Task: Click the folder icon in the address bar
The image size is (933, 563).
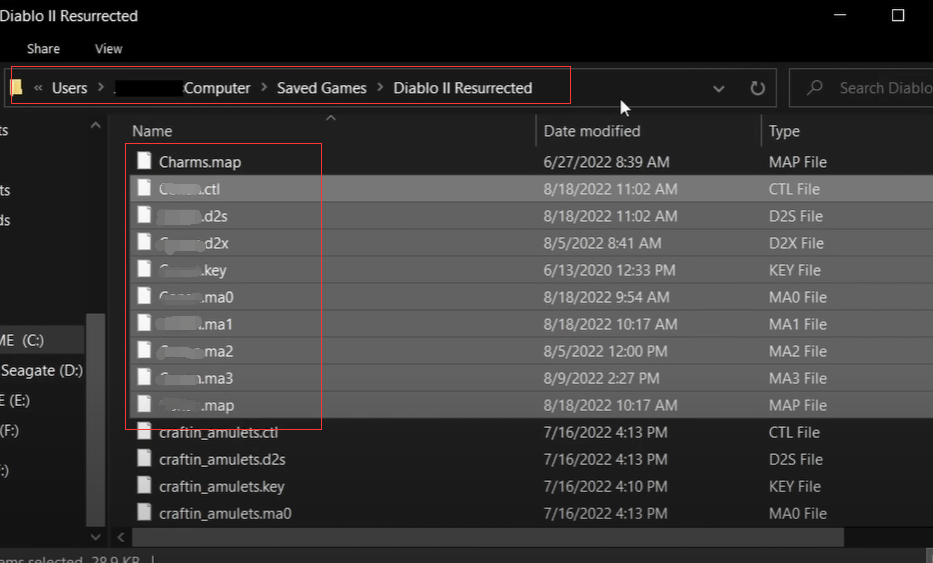Action: pyautogui.click(x=17, y=88)
